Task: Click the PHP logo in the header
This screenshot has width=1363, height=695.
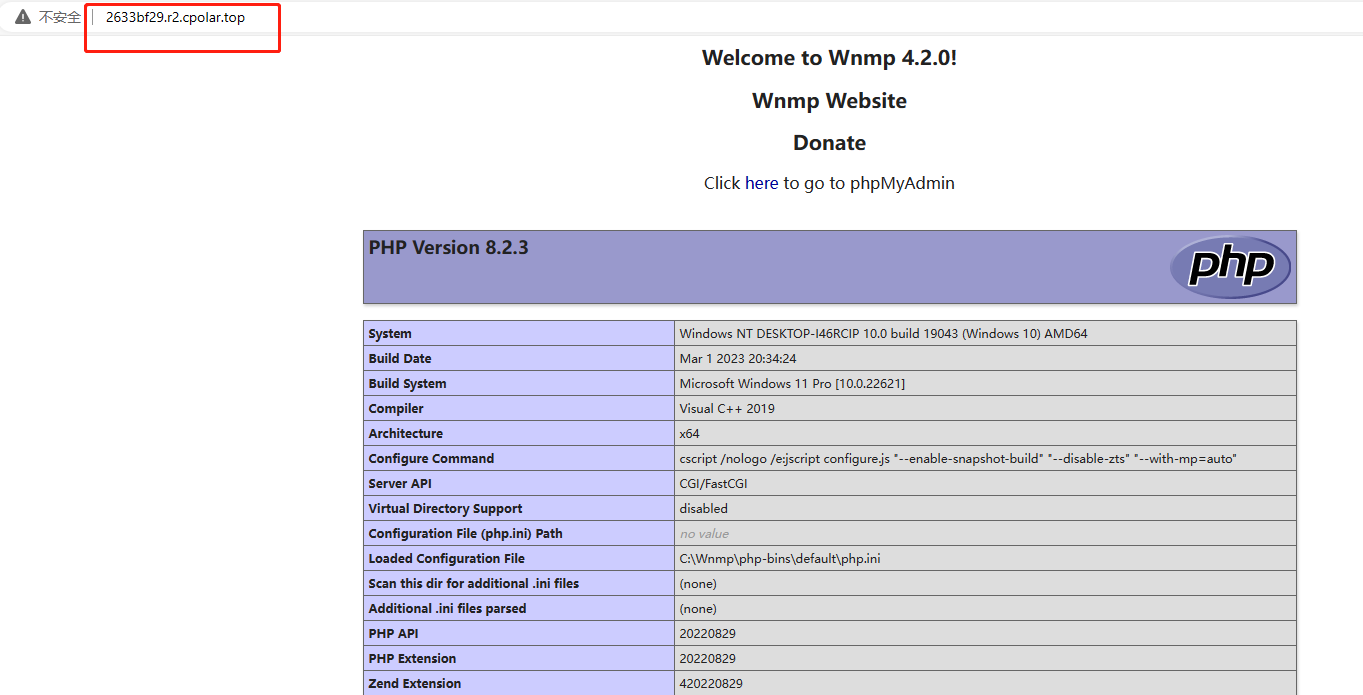Action: pos(1230,267)
